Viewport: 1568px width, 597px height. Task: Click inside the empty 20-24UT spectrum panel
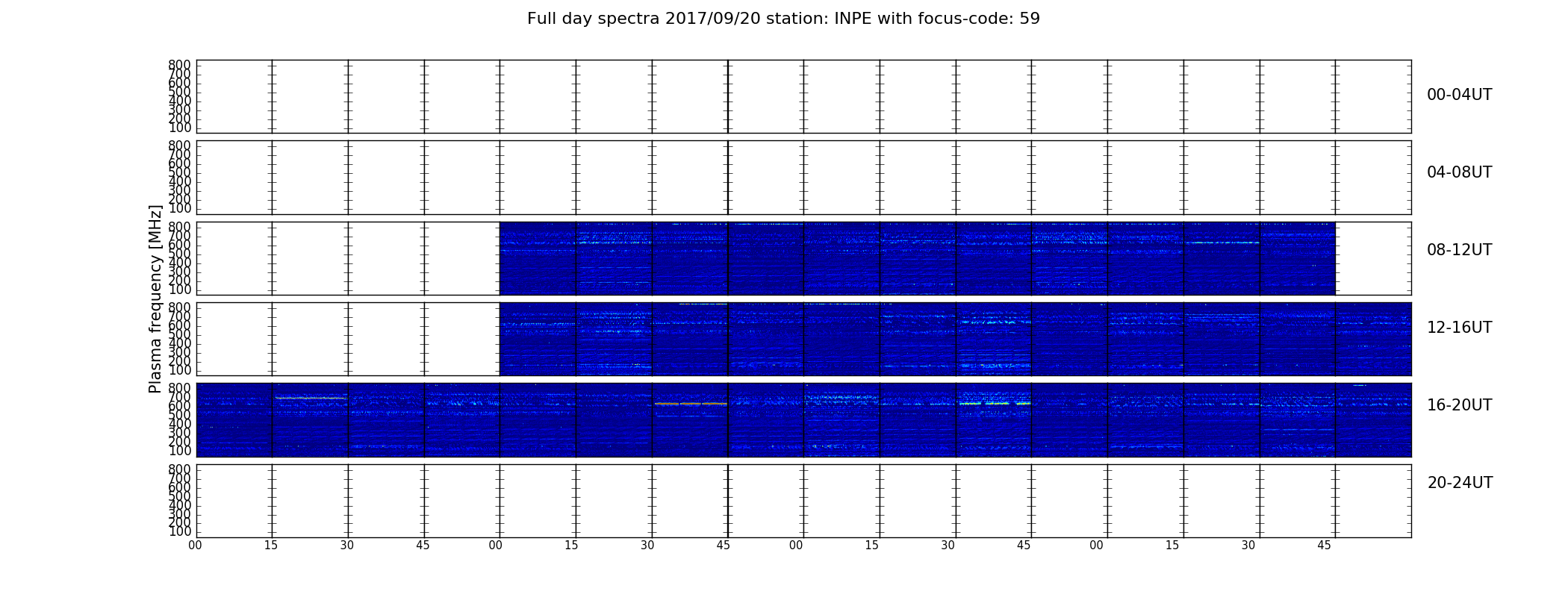803,501
